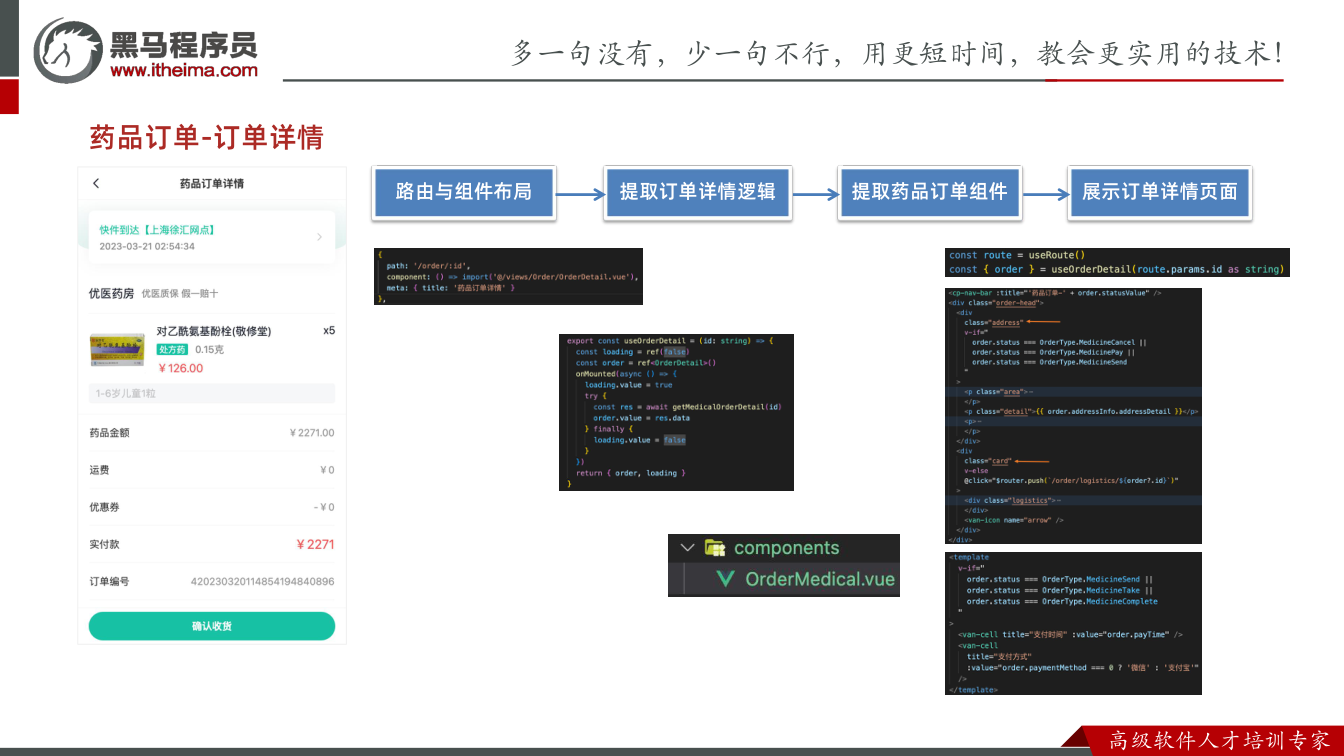The height and width of the screenshot is (756, 1344).
Task: Click the green 处方药 tag
Action: tap(172, 350)
